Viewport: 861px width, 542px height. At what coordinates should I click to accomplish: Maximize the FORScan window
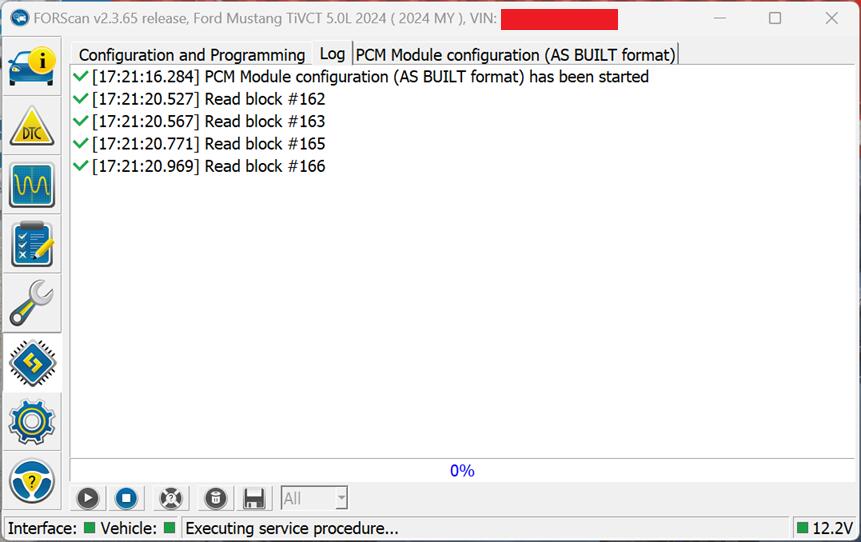775,18
